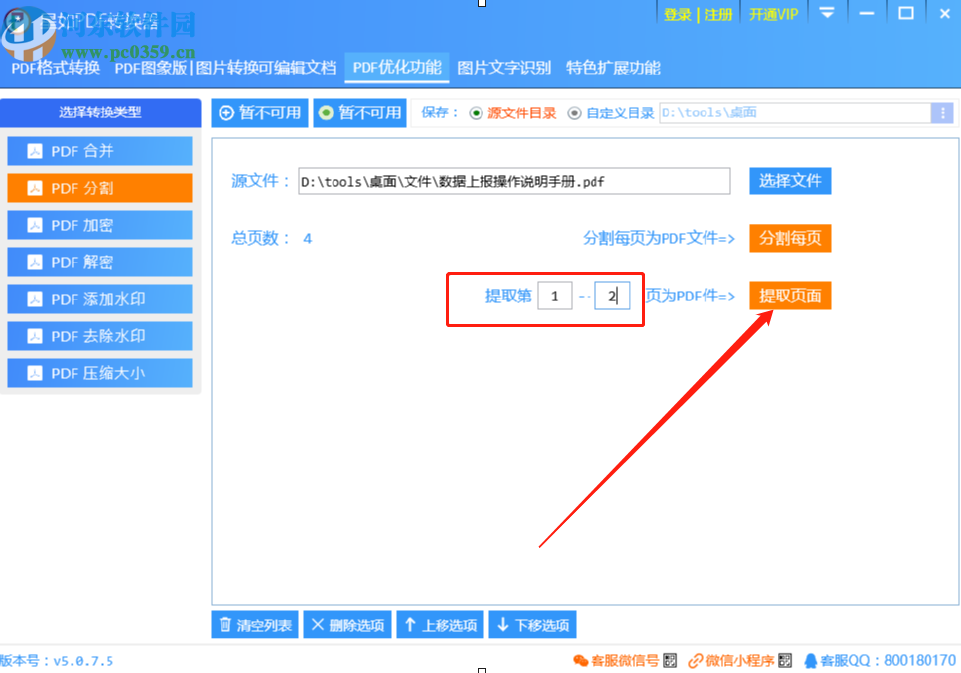The image size is (961, 673).
Task: Switch to PDF优化功能 tab
Action: [397, 67]
